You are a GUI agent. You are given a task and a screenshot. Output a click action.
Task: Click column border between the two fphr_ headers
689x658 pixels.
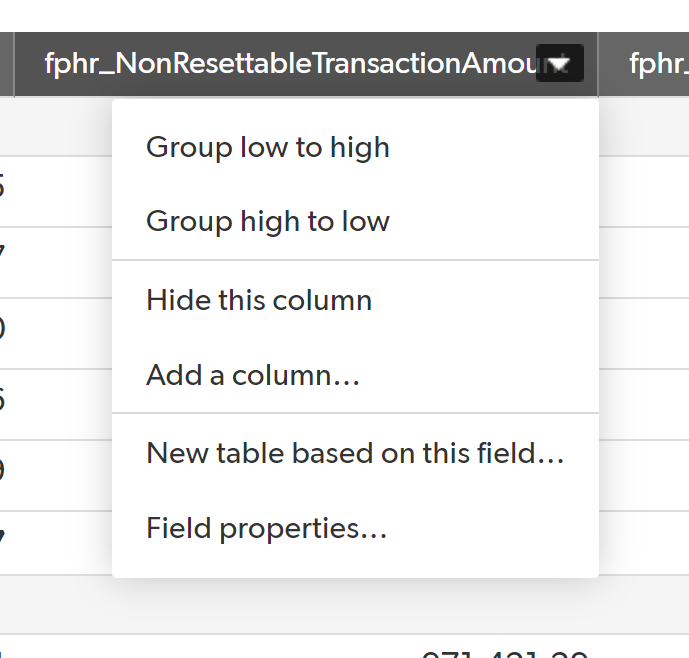point(598,64)
